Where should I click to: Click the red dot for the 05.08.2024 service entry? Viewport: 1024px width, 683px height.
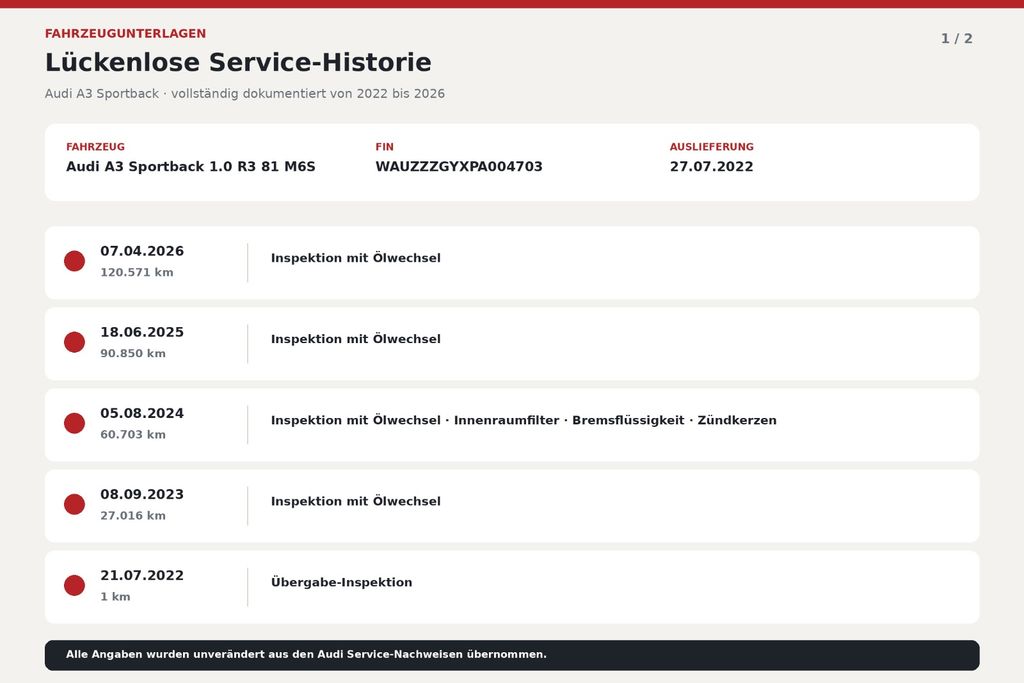click(74, 423)
